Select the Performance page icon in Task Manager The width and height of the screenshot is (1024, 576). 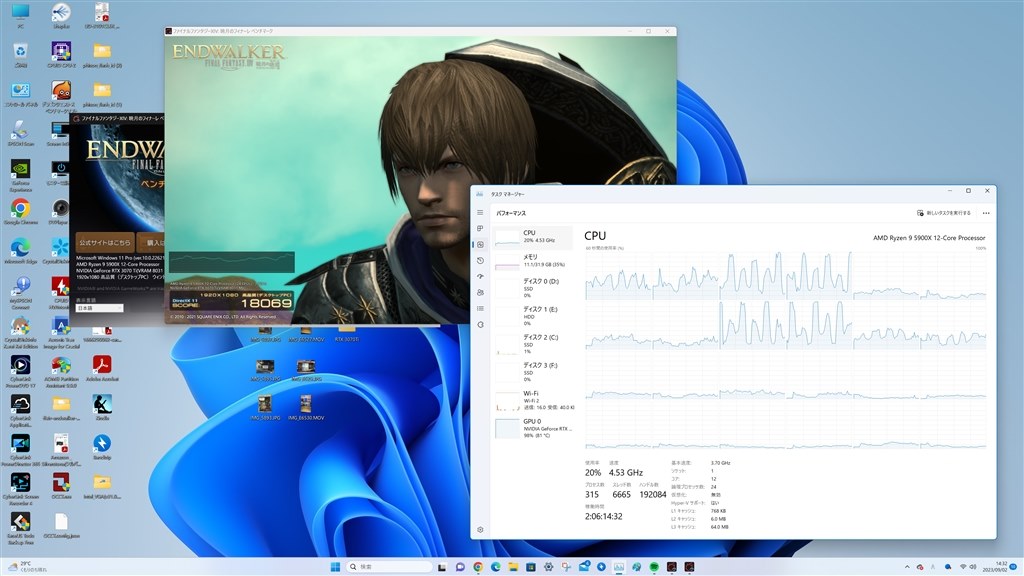point(480,244)
